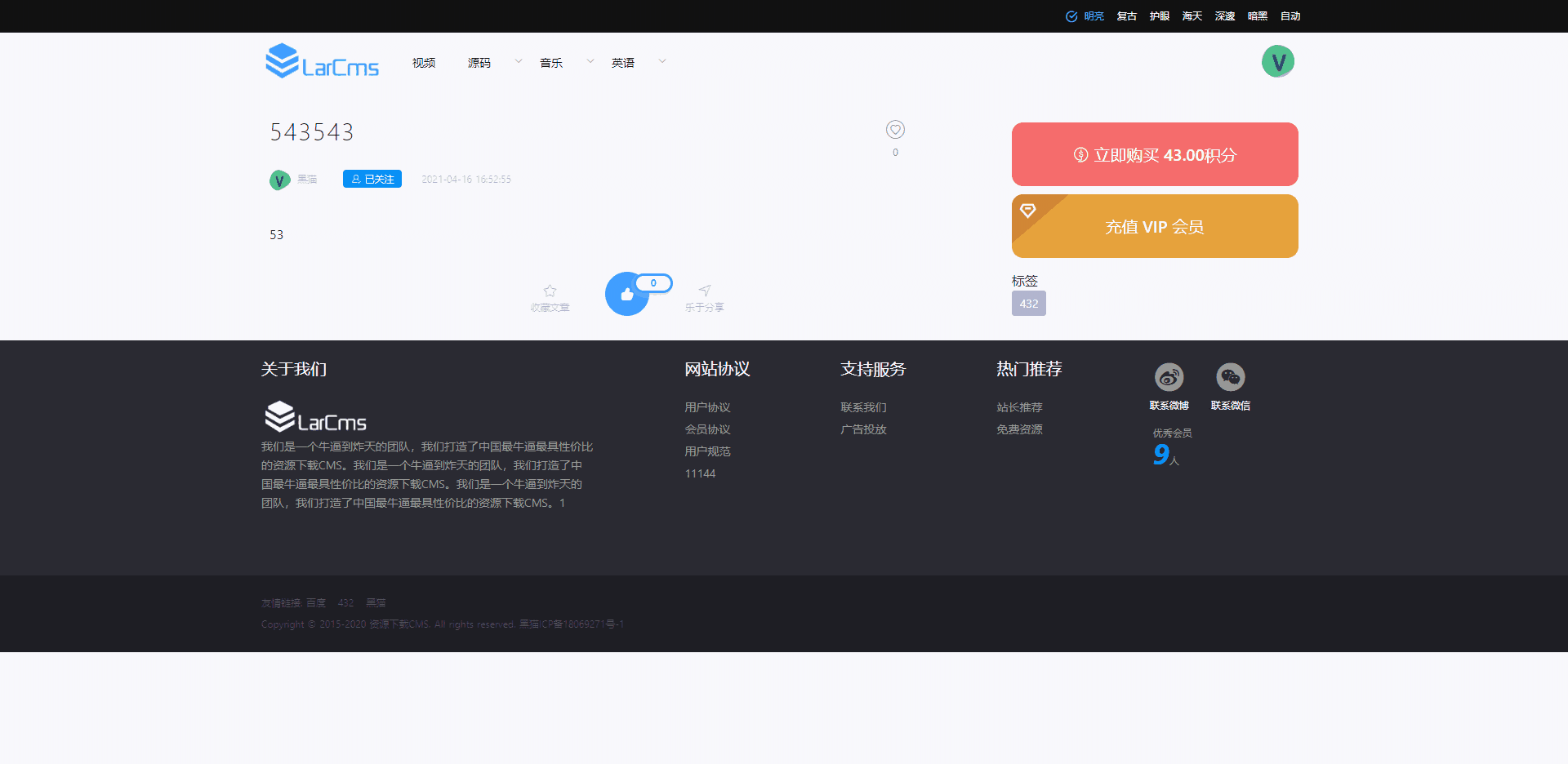Expand the 英语 menu dropdown arrow
Image resolution: width=1568 pixels, height=764 pixels.
662,61
